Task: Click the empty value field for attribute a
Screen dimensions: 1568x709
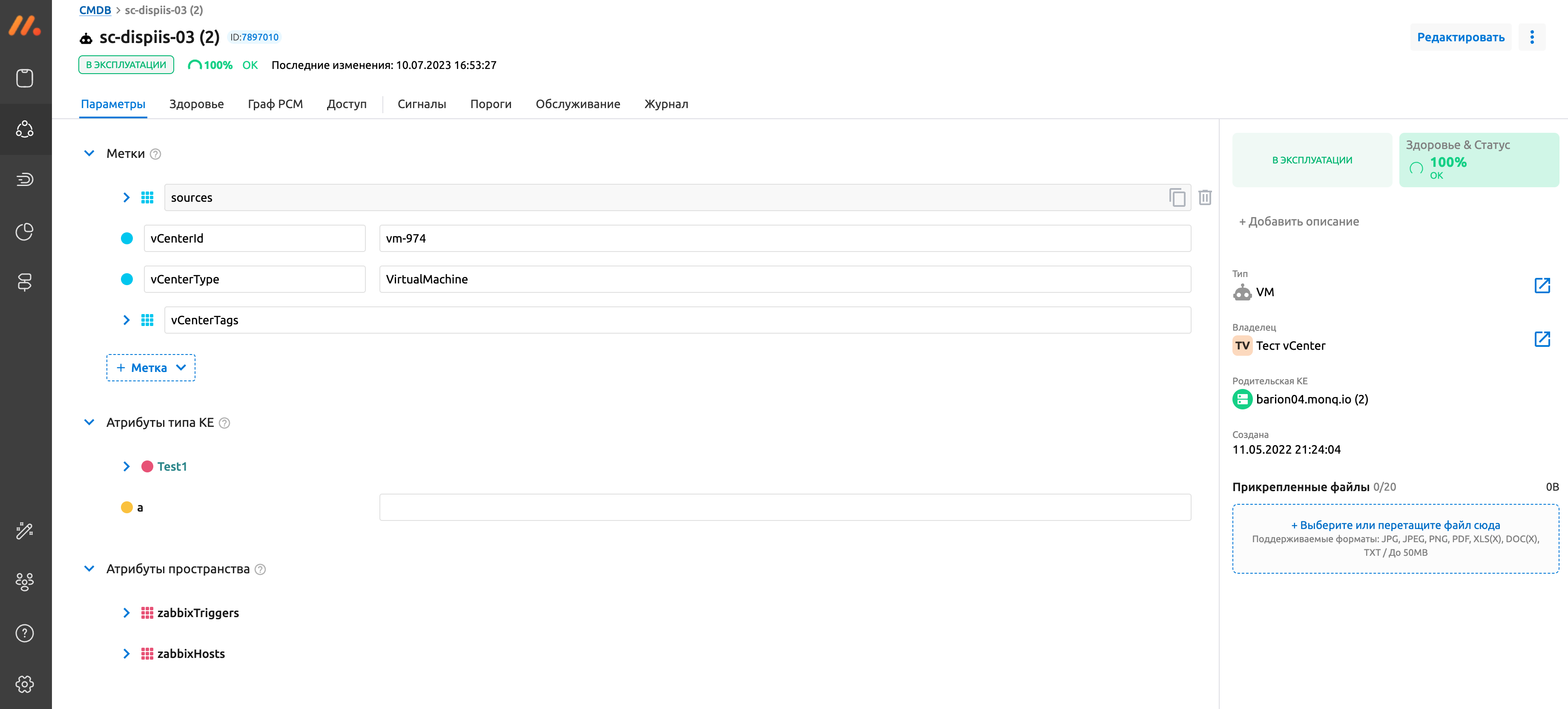Action: pos(785,507)
